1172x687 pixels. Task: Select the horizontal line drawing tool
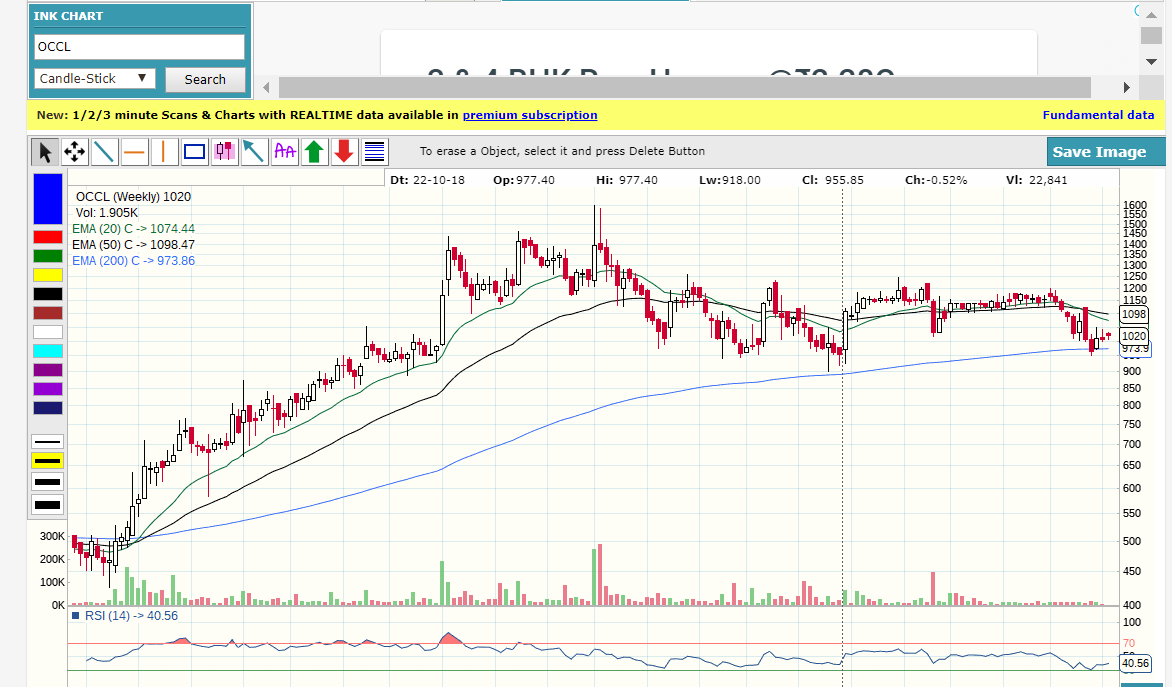[x=134, y=152]
